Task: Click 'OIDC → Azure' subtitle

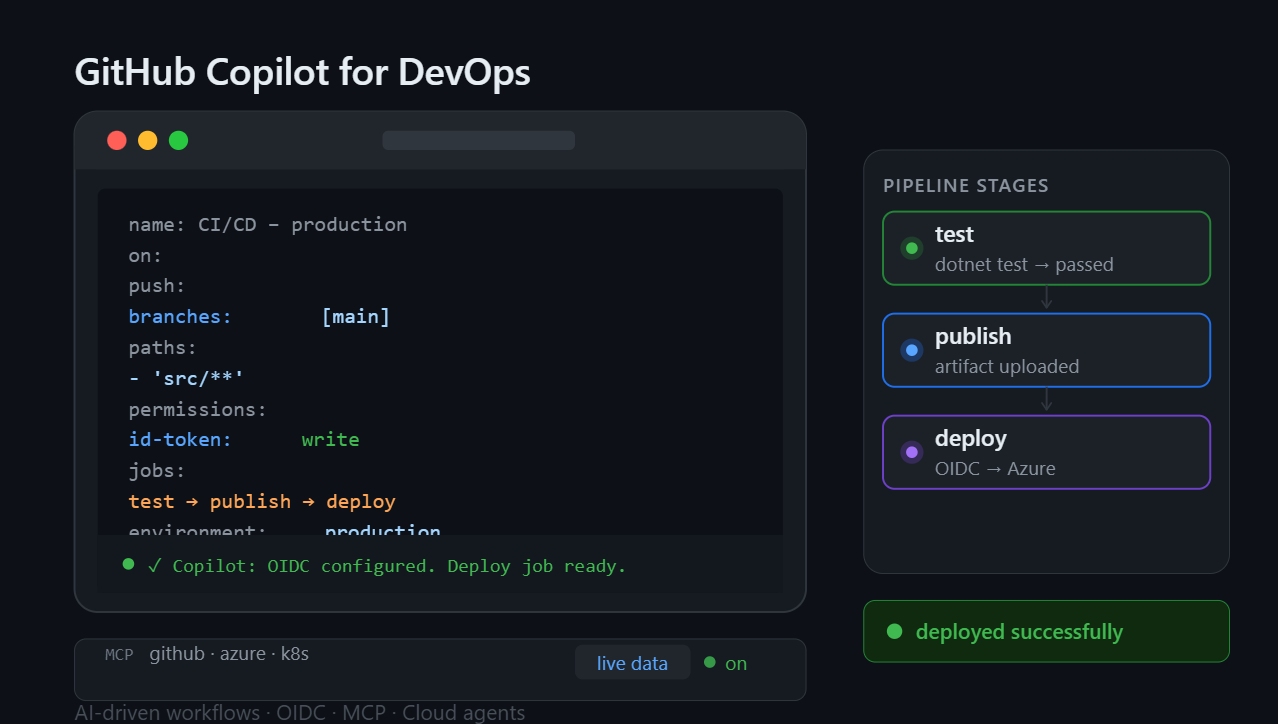Action: pos(995,469)
